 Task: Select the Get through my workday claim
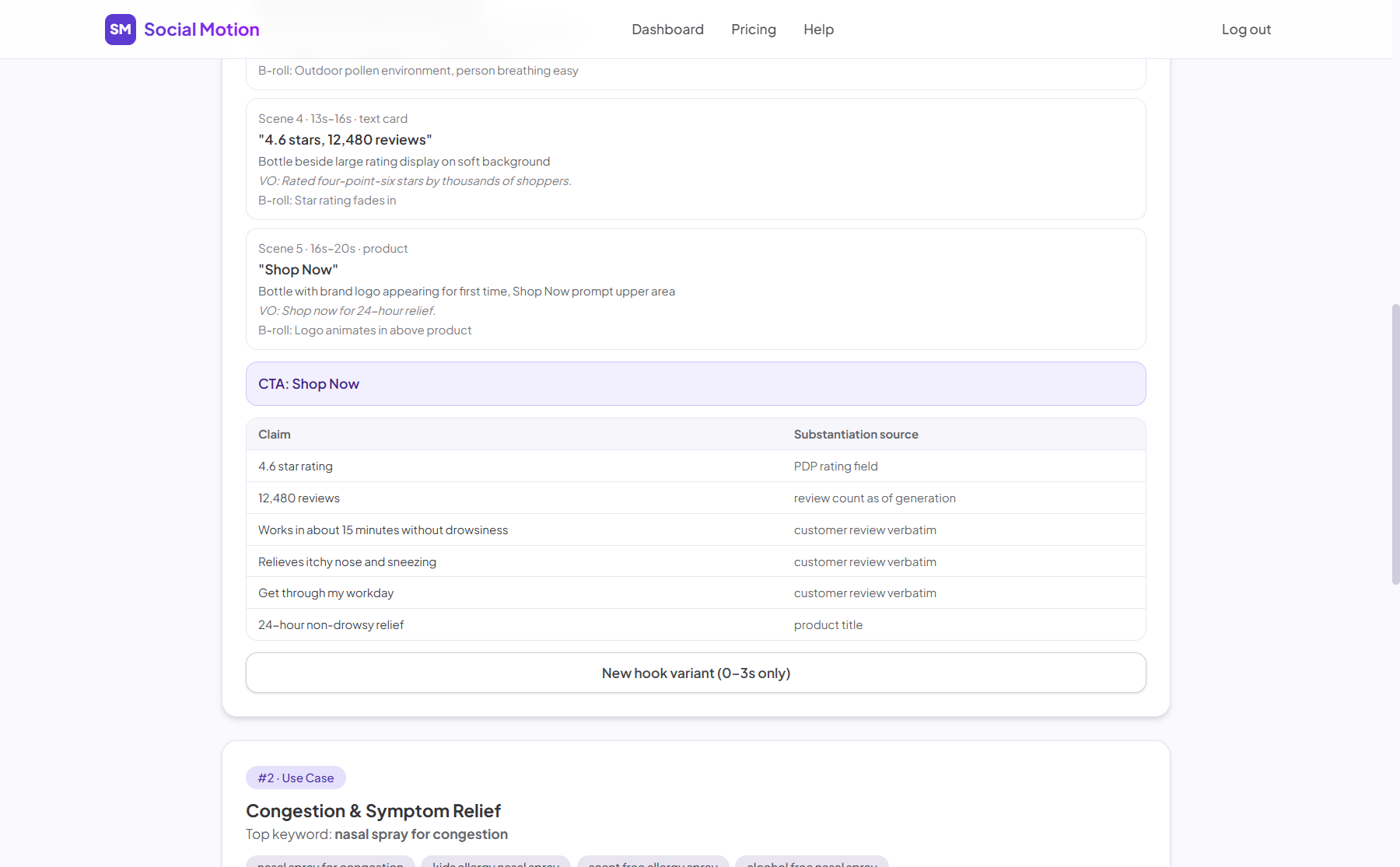point(326,593)
